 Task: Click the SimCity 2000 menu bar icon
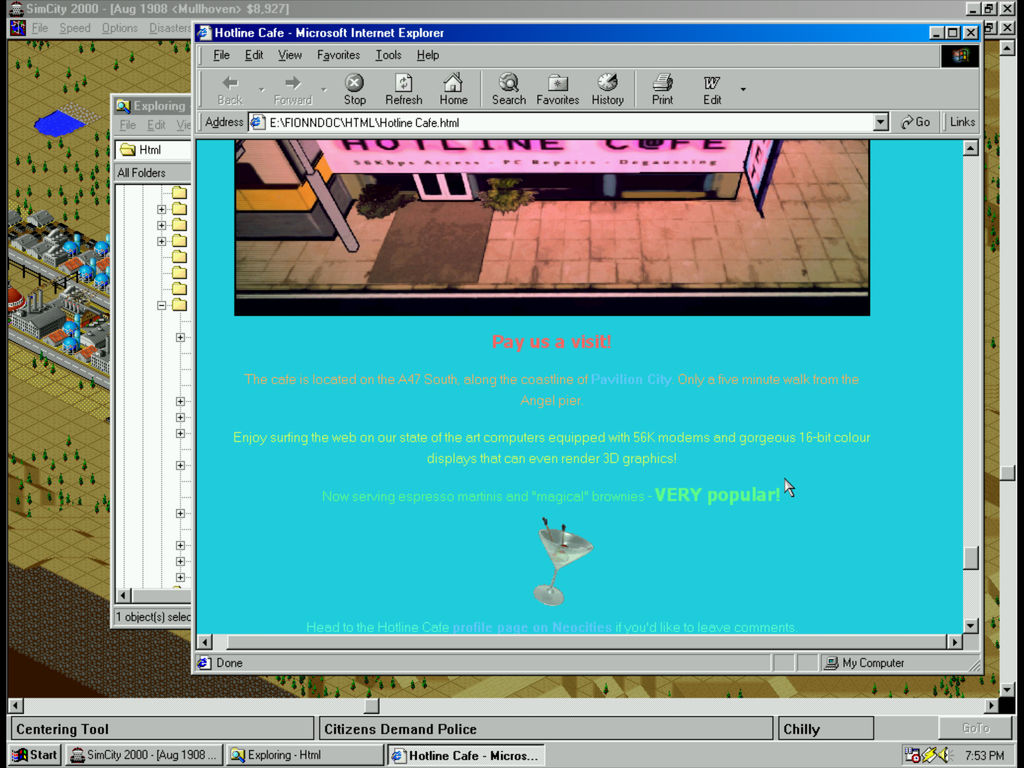[x=18, y=27]
